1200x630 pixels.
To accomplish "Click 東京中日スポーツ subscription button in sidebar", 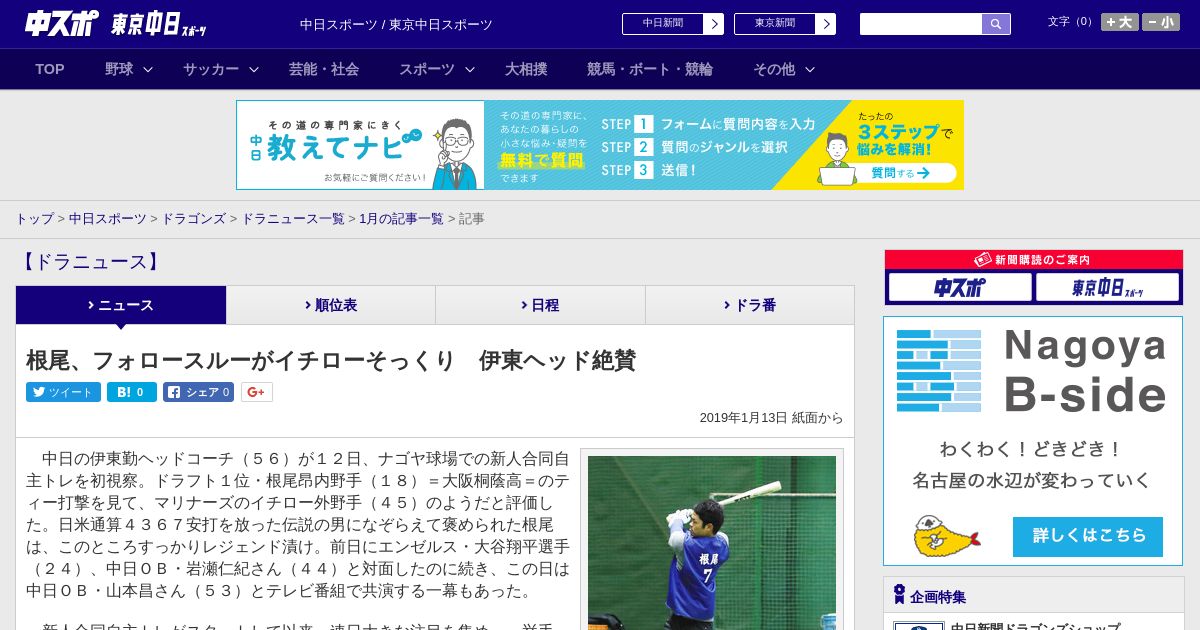I will pyautogui.click(x=1107, y=288).
